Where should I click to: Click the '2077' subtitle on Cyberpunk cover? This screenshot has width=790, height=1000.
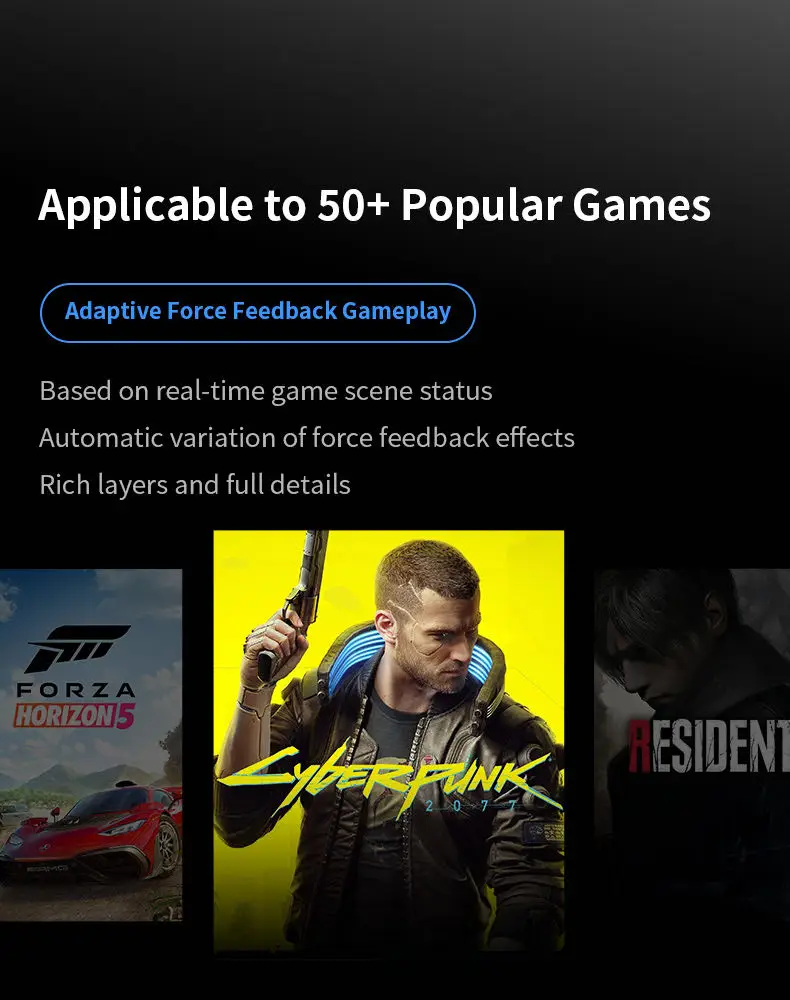tap(472, 806)
